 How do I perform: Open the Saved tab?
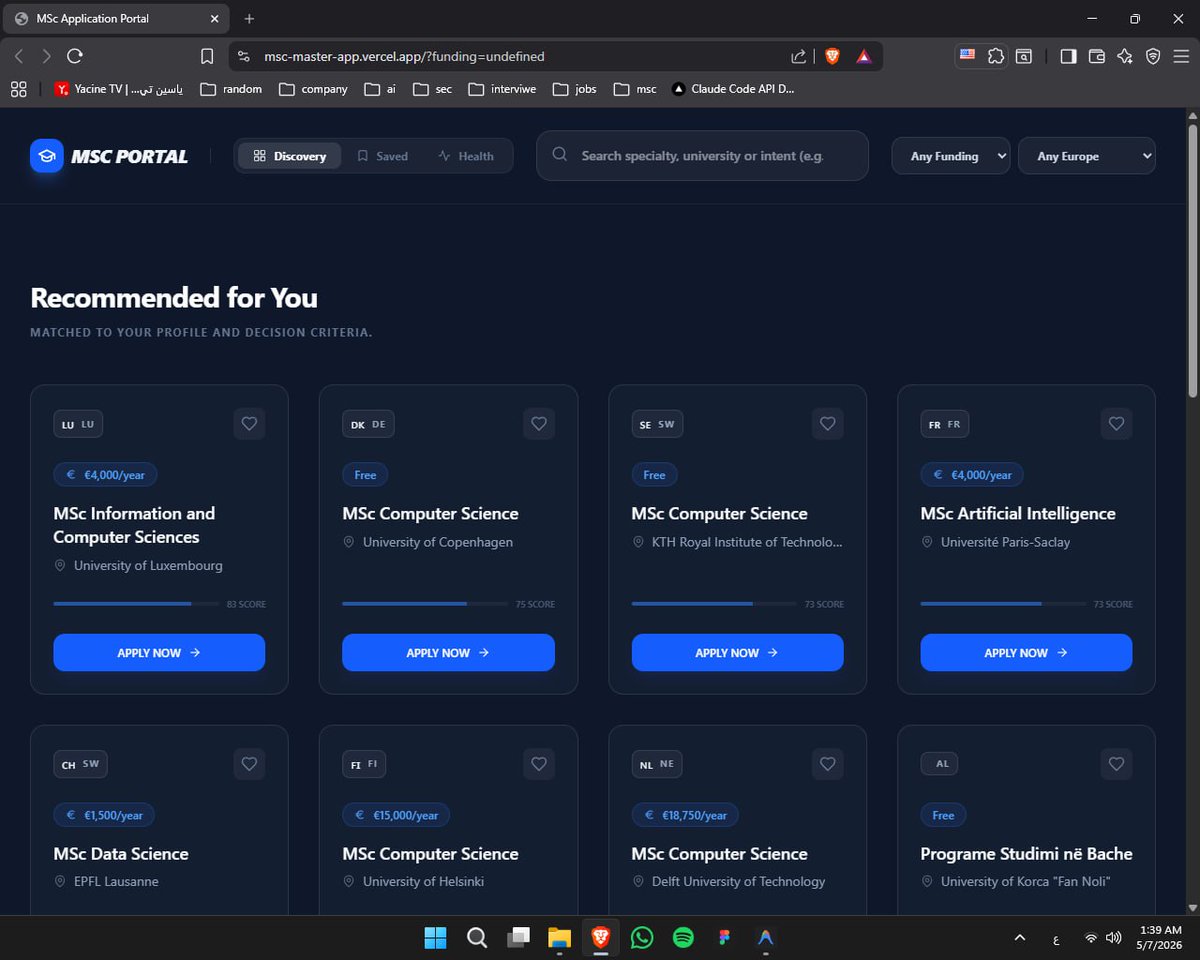coord(383,156)
